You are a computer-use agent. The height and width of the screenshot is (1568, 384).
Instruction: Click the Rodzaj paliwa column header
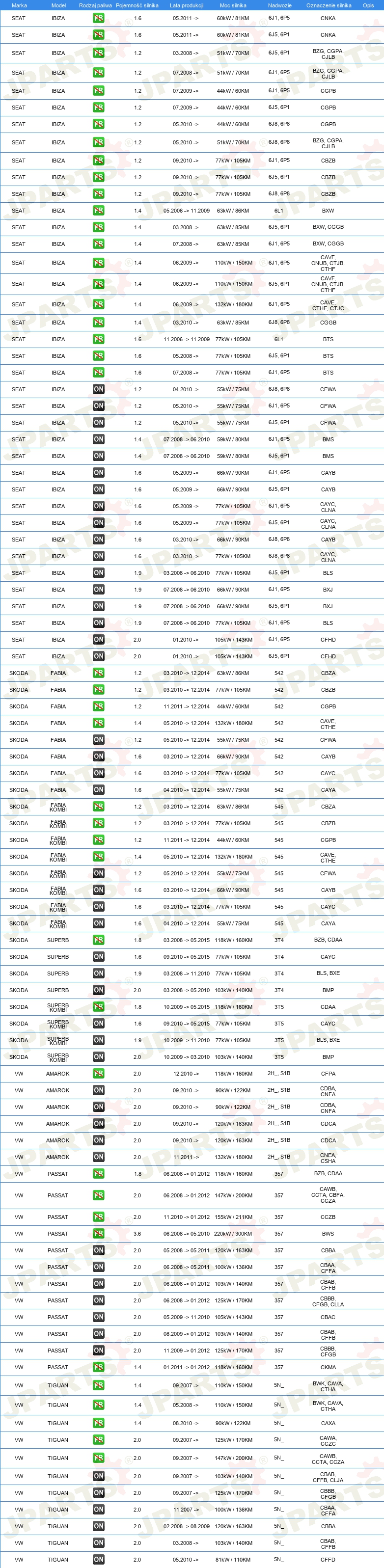(96, 5)
